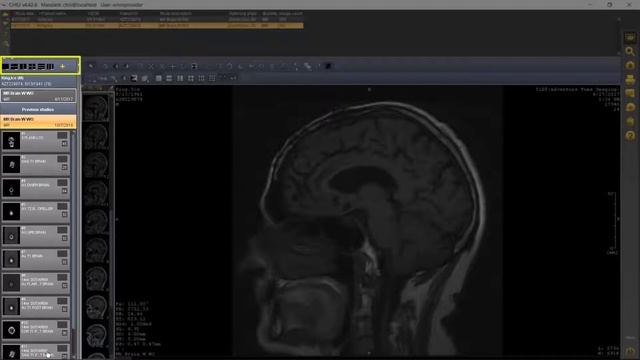
Task: Click the yellow plus to add a layout
Action: [62, 66]
